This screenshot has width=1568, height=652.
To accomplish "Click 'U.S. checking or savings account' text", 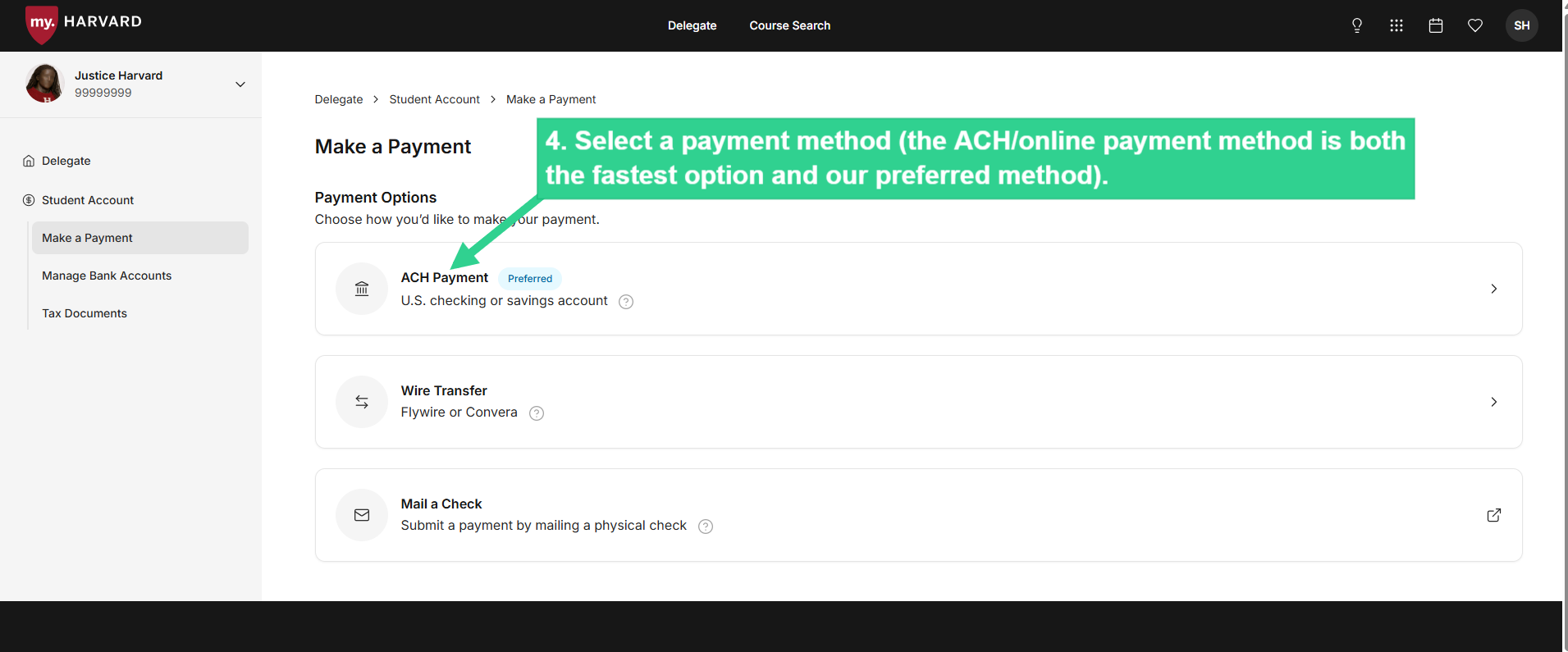I will [505, 301].
